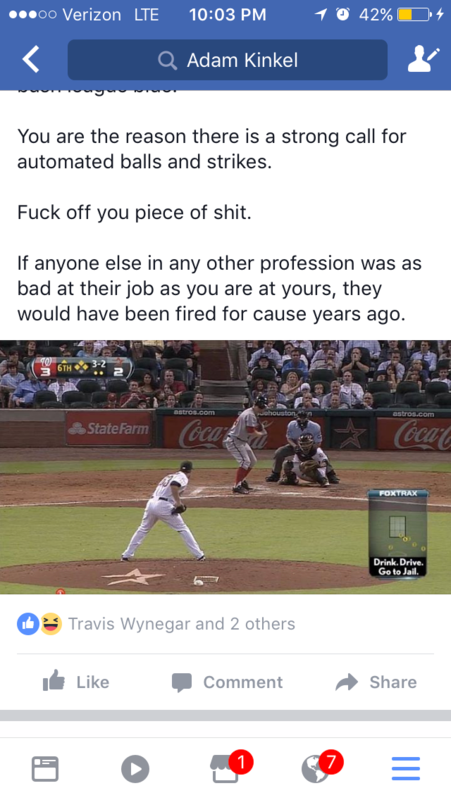This screenshot has width=451, height=800.
Task: Open the News Feed tab icon
Action: (45, 769)
